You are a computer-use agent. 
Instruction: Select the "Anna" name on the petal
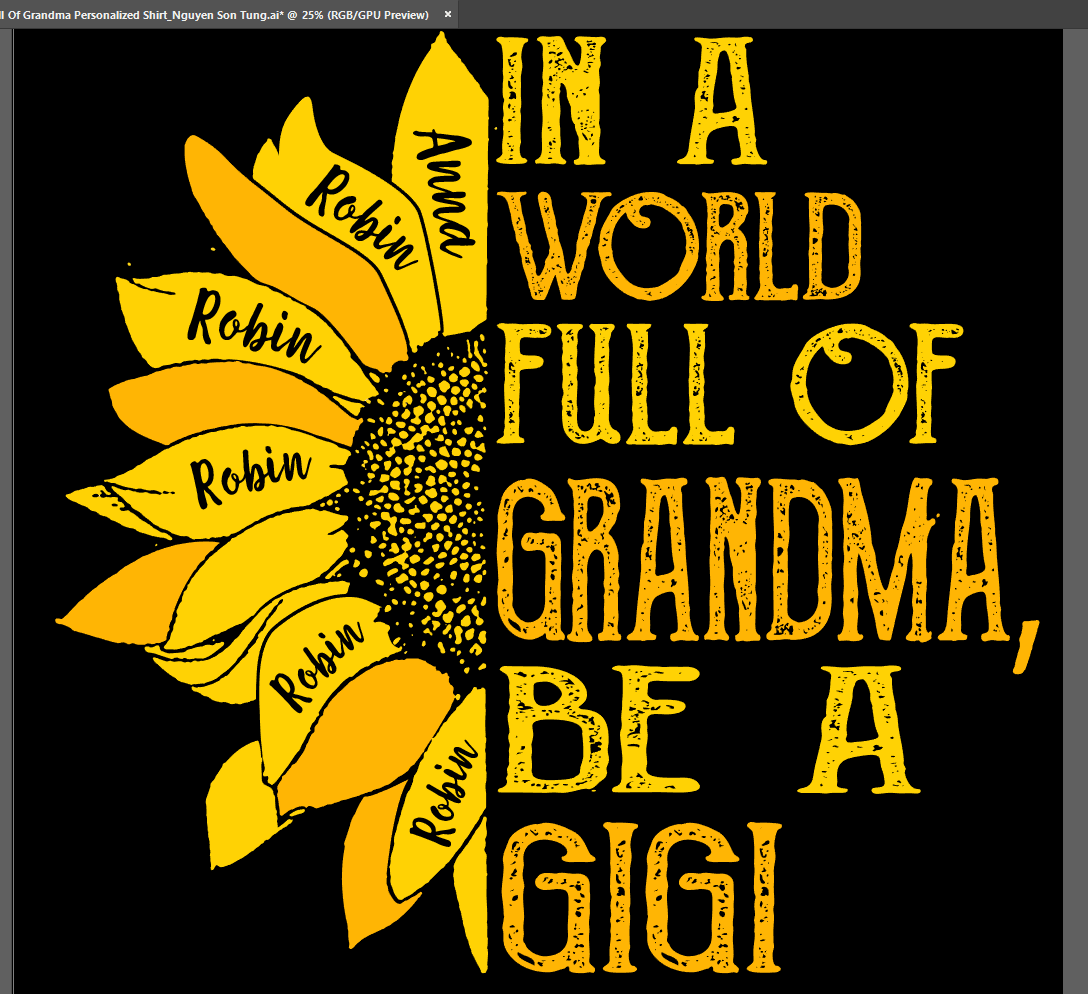(x=443, y=189)
